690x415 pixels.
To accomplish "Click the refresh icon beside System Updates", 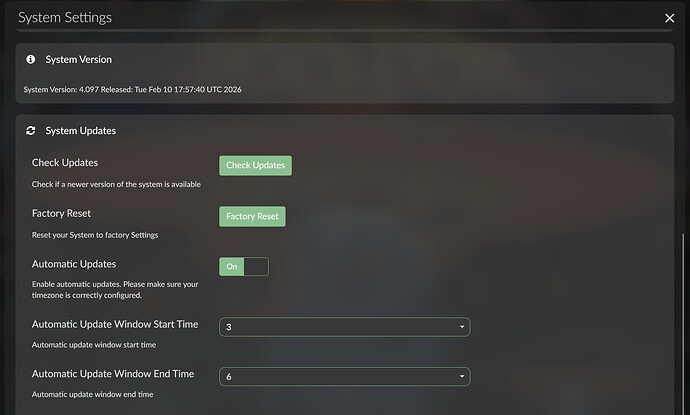I will pos(31,131).
